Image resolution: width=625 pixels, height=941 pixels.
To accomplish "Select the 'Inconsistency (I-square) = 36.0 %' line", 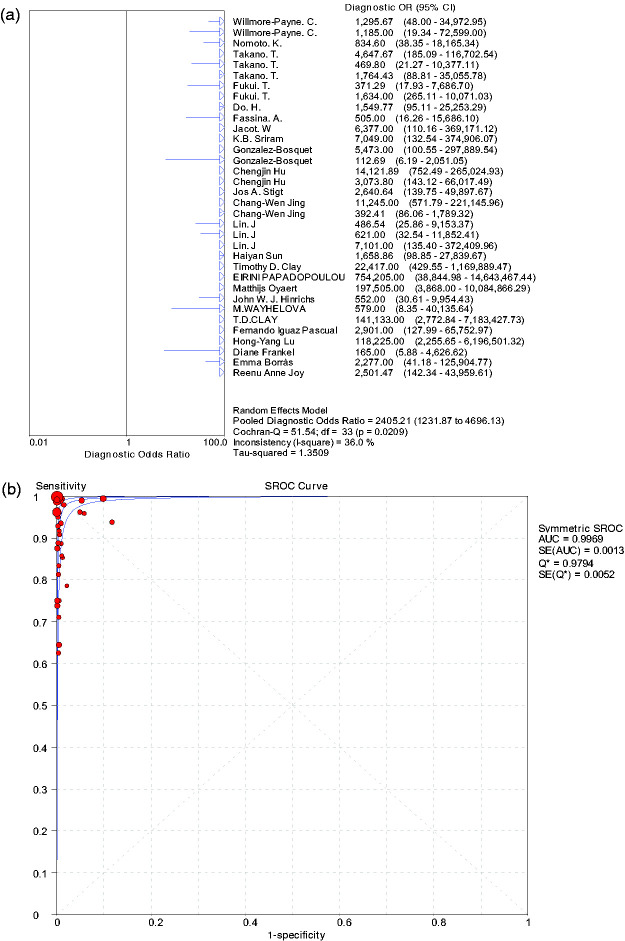I will (x=303, y=443).
